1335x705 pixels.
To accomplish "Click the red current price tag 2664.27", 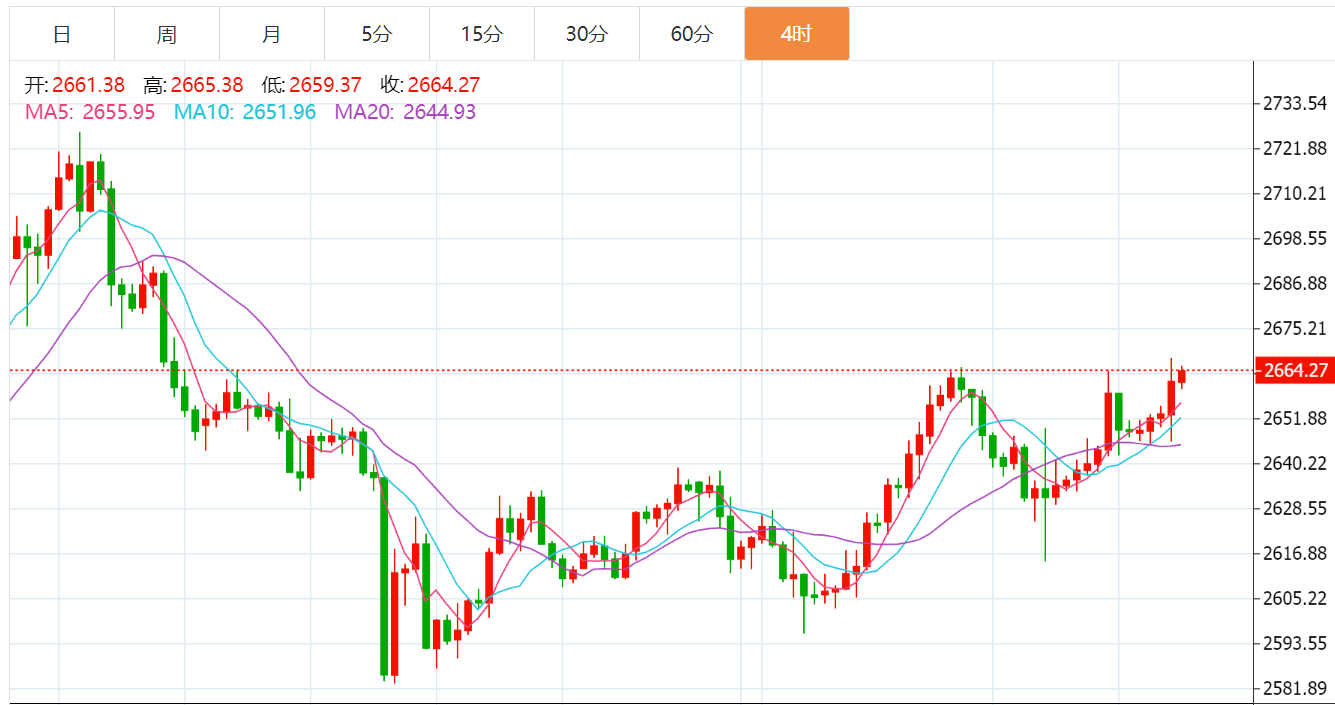I will 1295,371.
